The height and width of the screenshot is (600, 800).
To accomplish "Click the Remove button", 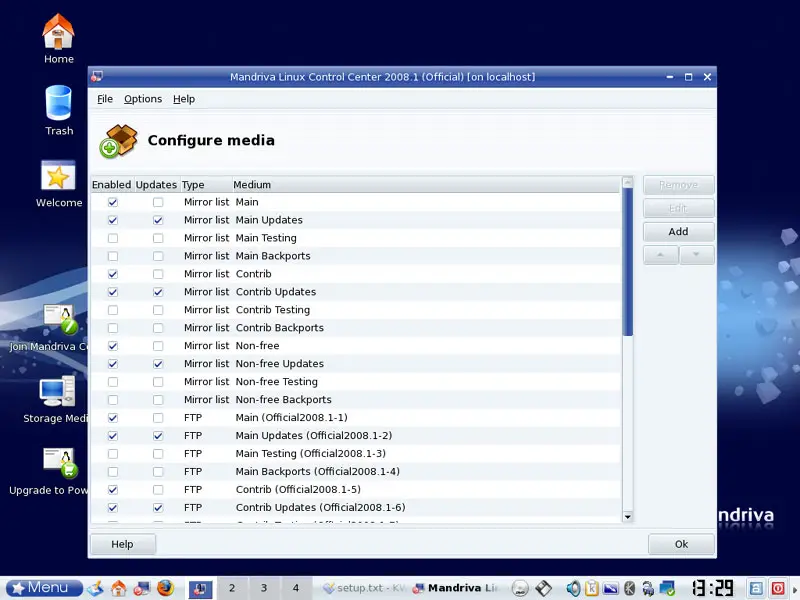I will point(678,185).
